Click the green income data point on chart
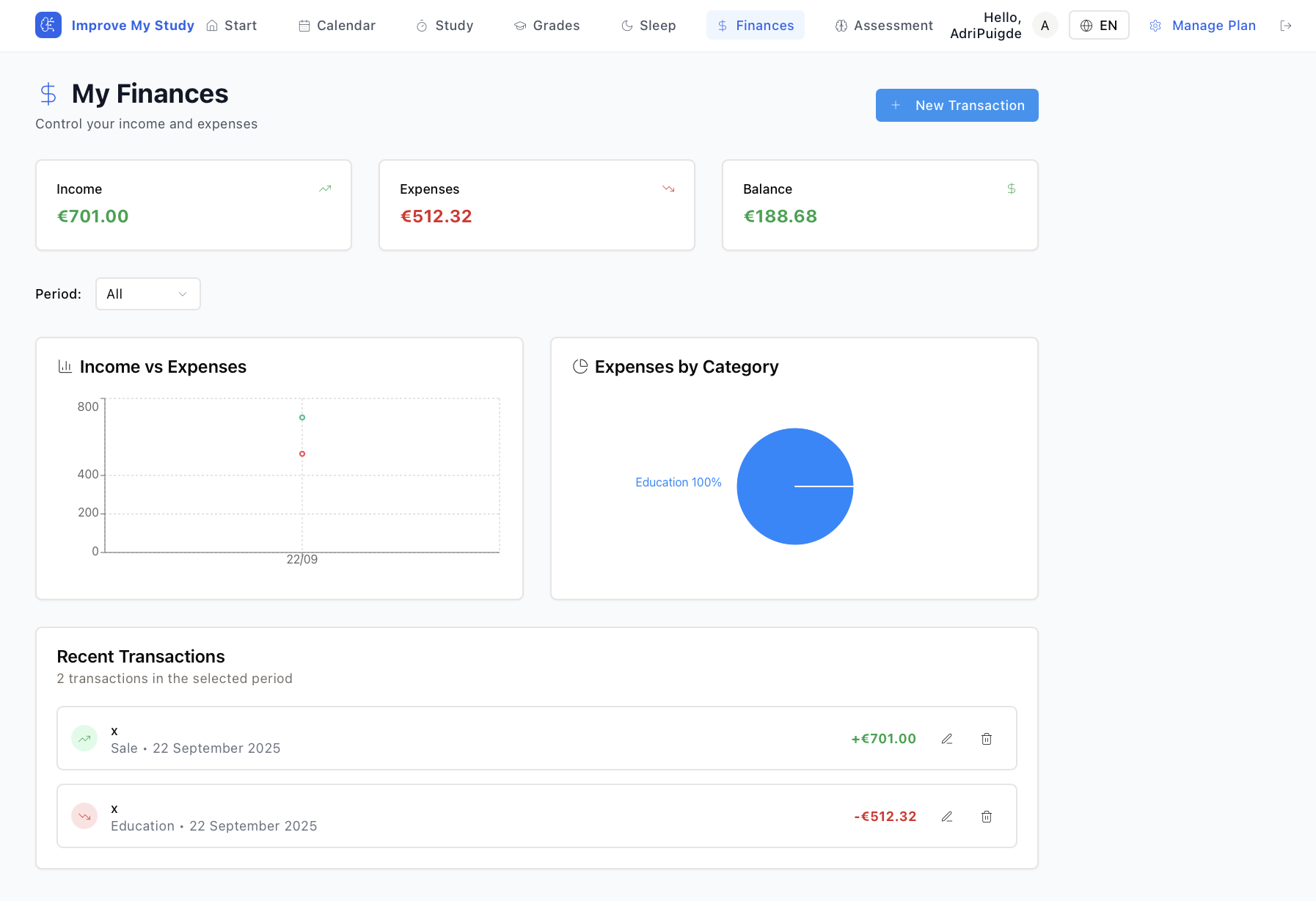This screenshot has width=1316, height=901. point(302,417)
